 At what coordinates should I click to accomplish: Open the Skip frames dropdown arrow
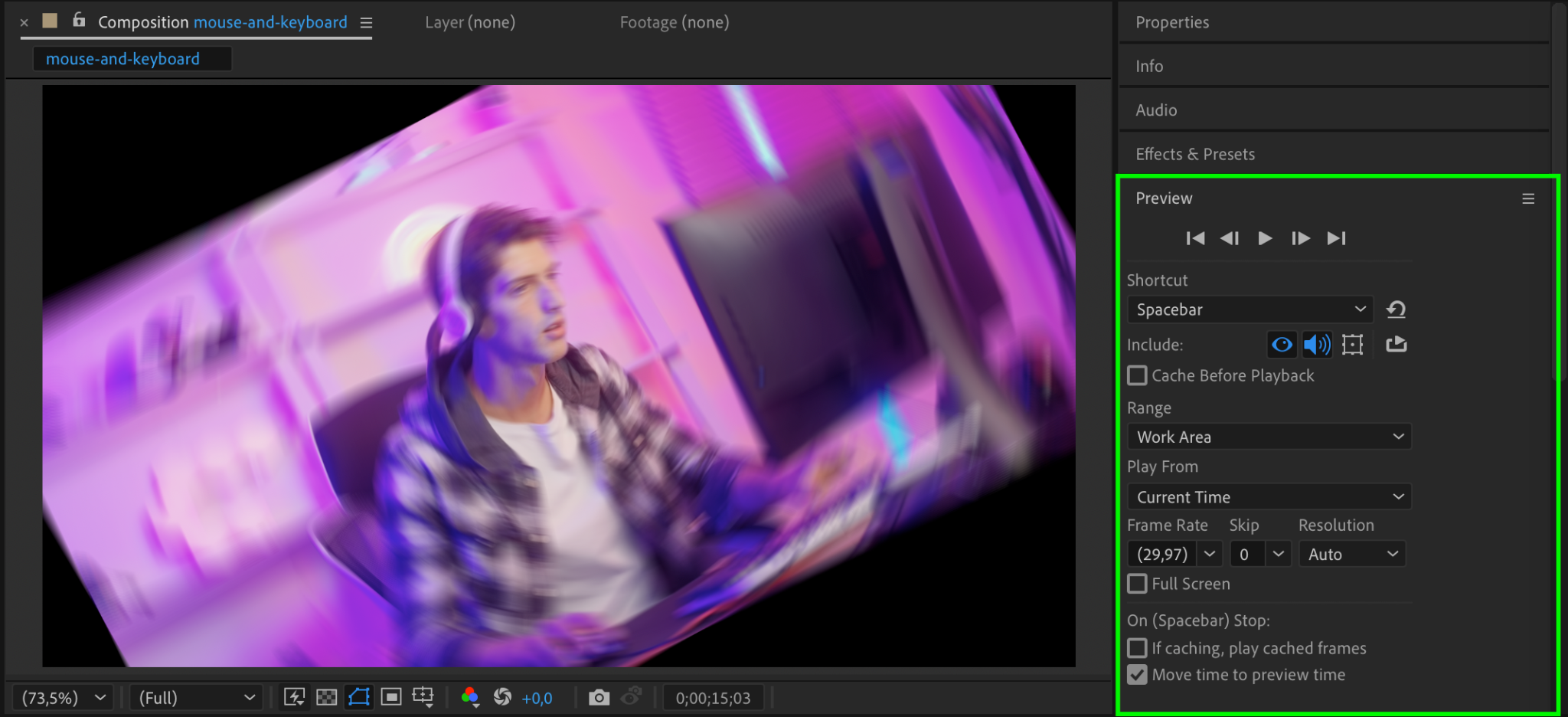(x=1279, y=554)
